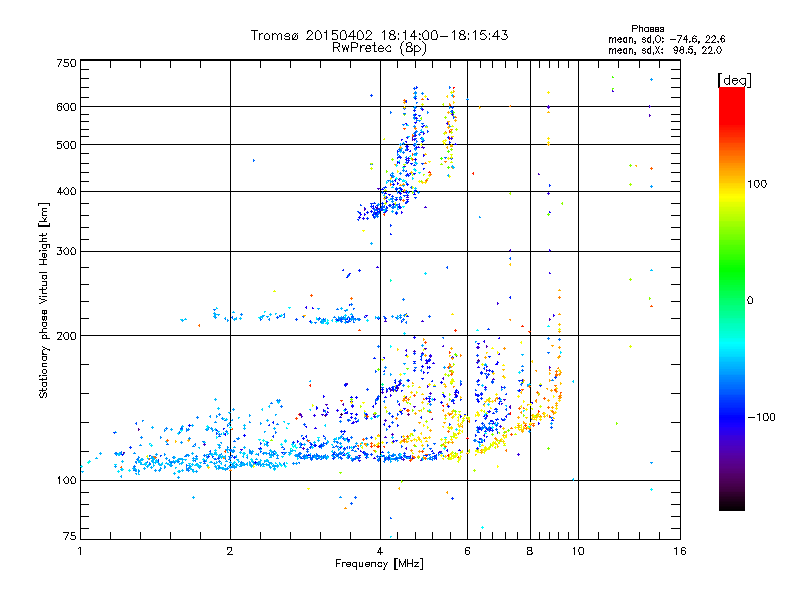Image resolution: width=800 pixels, height=600 pixels.
Task: Click the 'Stationary phase Virtual Height [km]' axis title
Action: pos(44,301)
